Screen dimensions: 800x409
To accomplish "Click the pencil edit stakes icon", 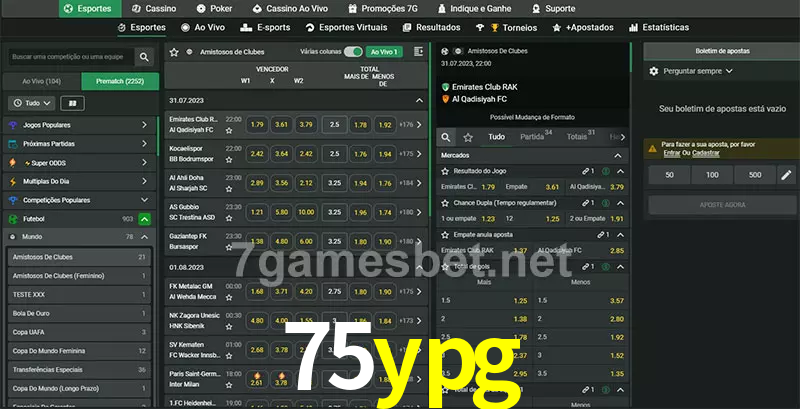I will (786, 175).
